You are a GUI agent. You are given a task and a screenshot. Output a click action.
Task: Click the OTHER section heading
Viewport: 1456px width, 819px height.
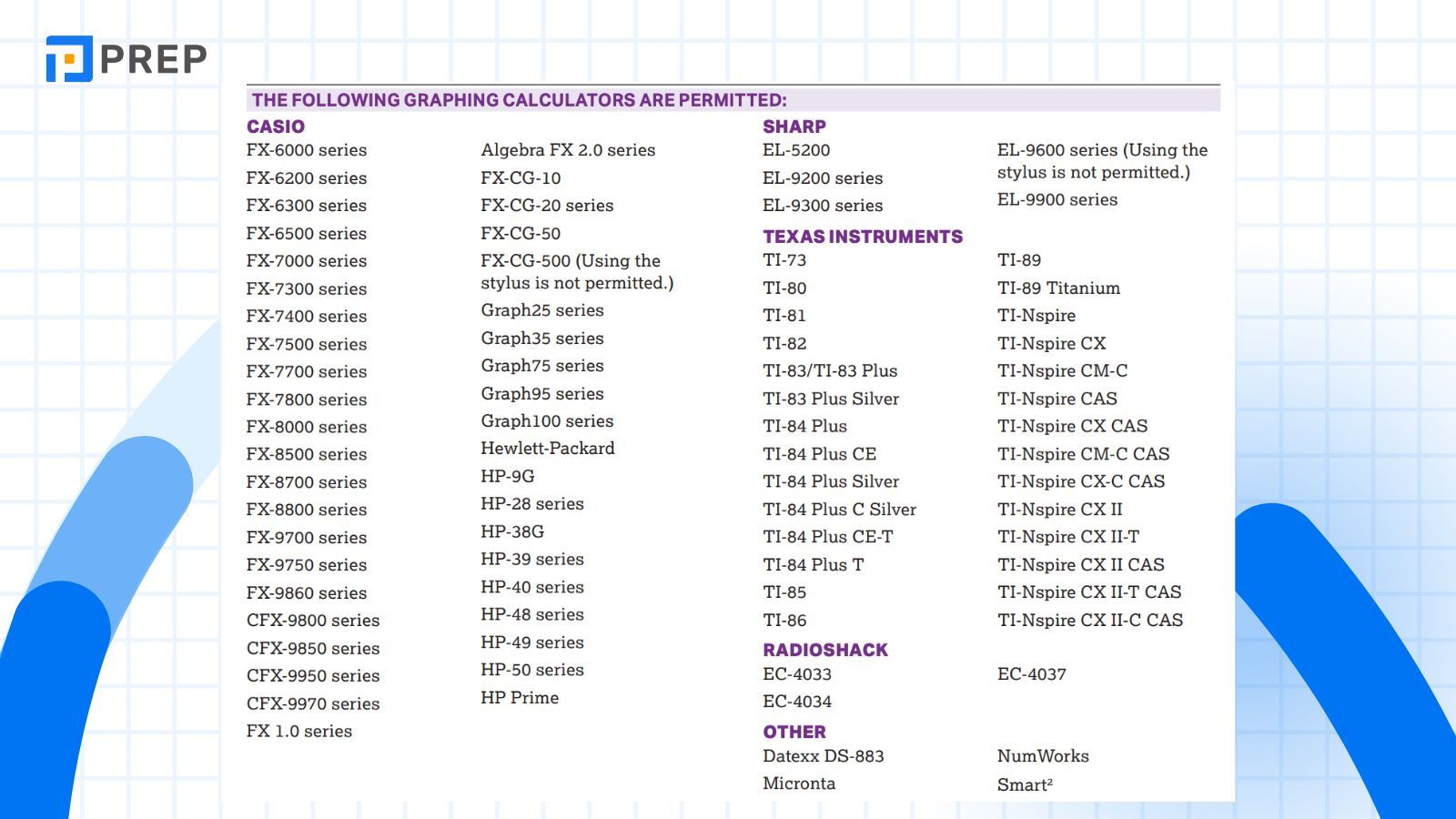tap(794, 732)
